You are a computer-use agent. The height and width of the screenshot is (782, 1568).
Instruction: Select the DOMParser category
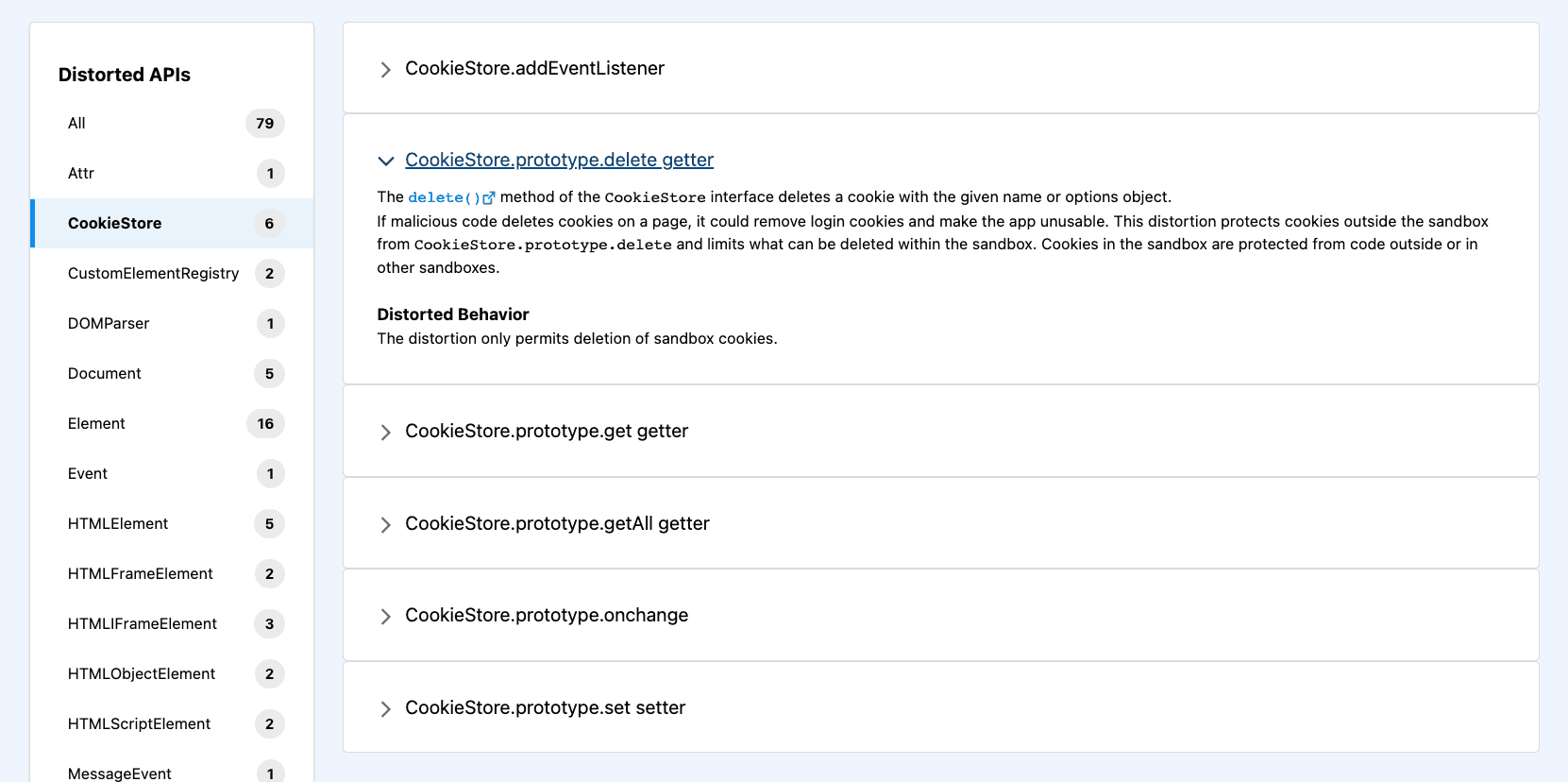coord(173,324)
